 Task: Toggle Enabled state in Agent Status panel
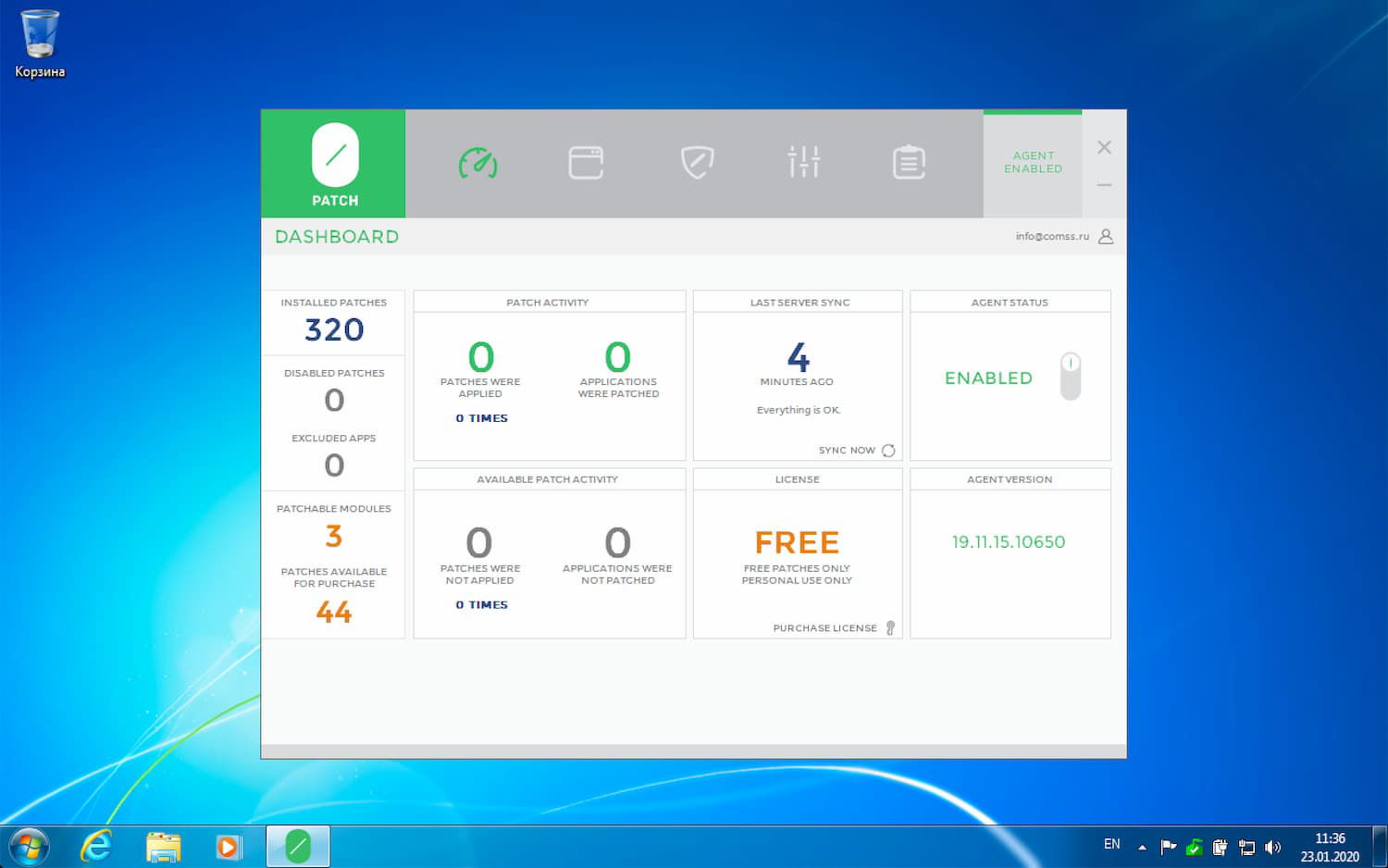coord(1070,377)
